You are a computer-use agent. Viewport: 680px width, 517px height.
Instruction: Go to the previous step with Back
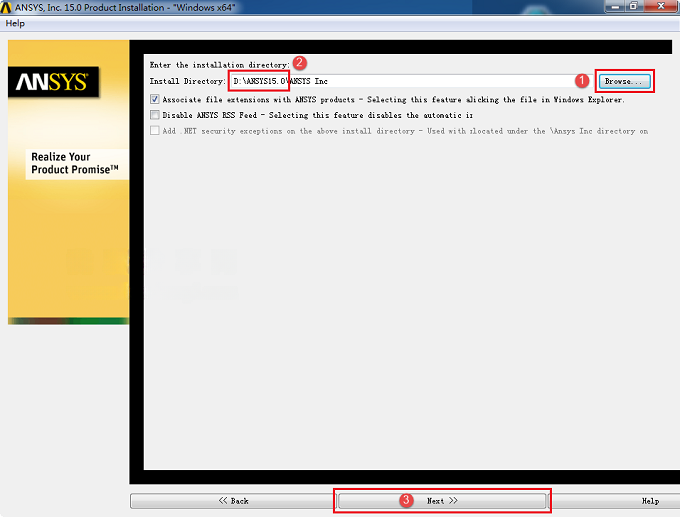coord(233,501)
